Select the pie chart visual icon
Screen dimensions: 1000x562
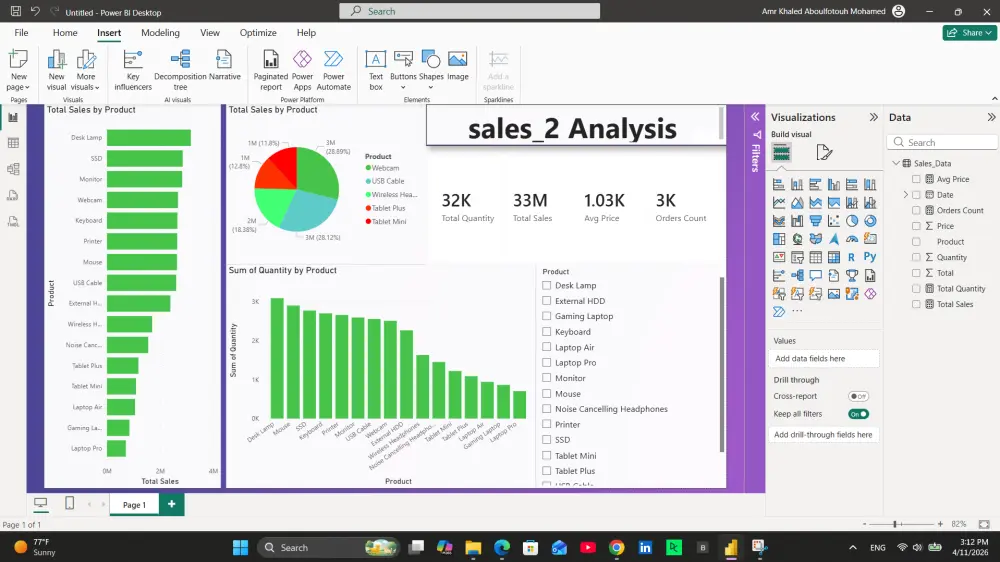pos(852,221)
